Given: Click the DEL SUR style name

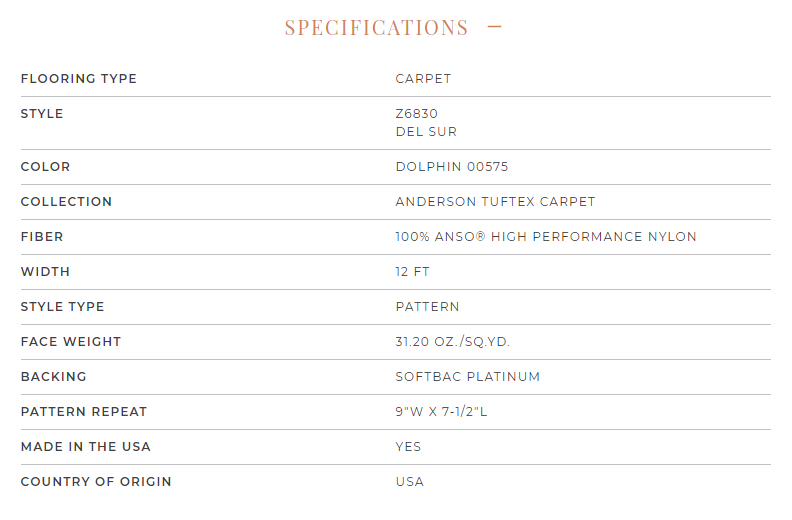Looking at the screenshot, I should point(426,132).
